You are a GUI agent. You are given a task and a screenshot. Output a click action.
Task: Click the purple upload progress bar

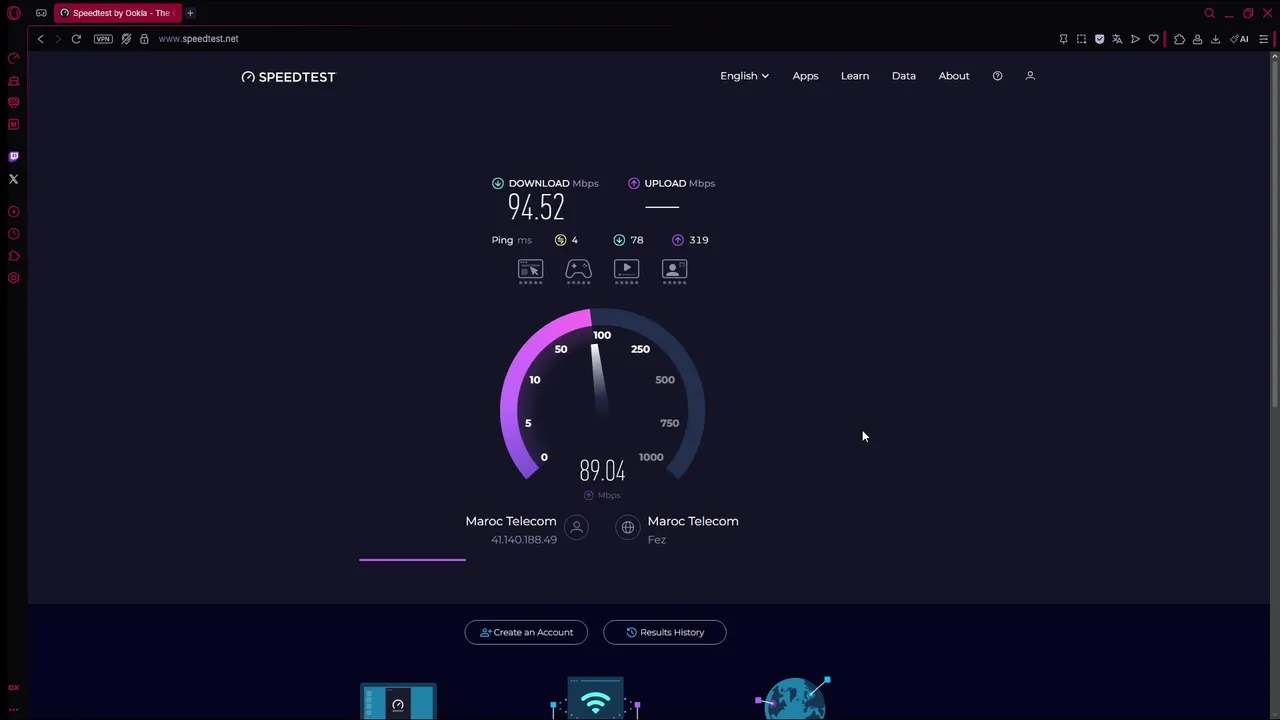tap(412, 560)
